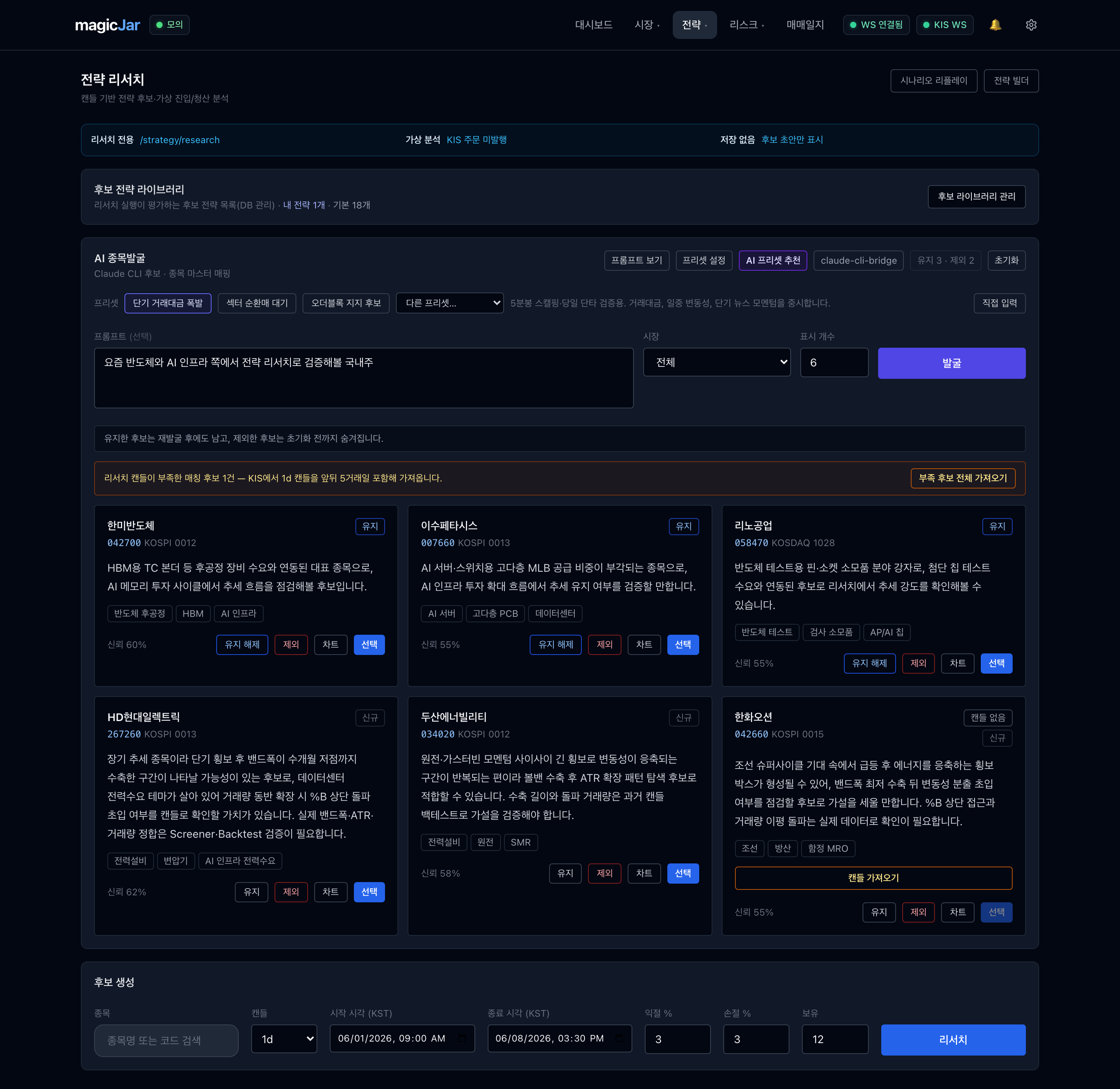Open settings gear icon
The height and width of the screenshot is (1089, 1120).
[x=1031, y=25]
